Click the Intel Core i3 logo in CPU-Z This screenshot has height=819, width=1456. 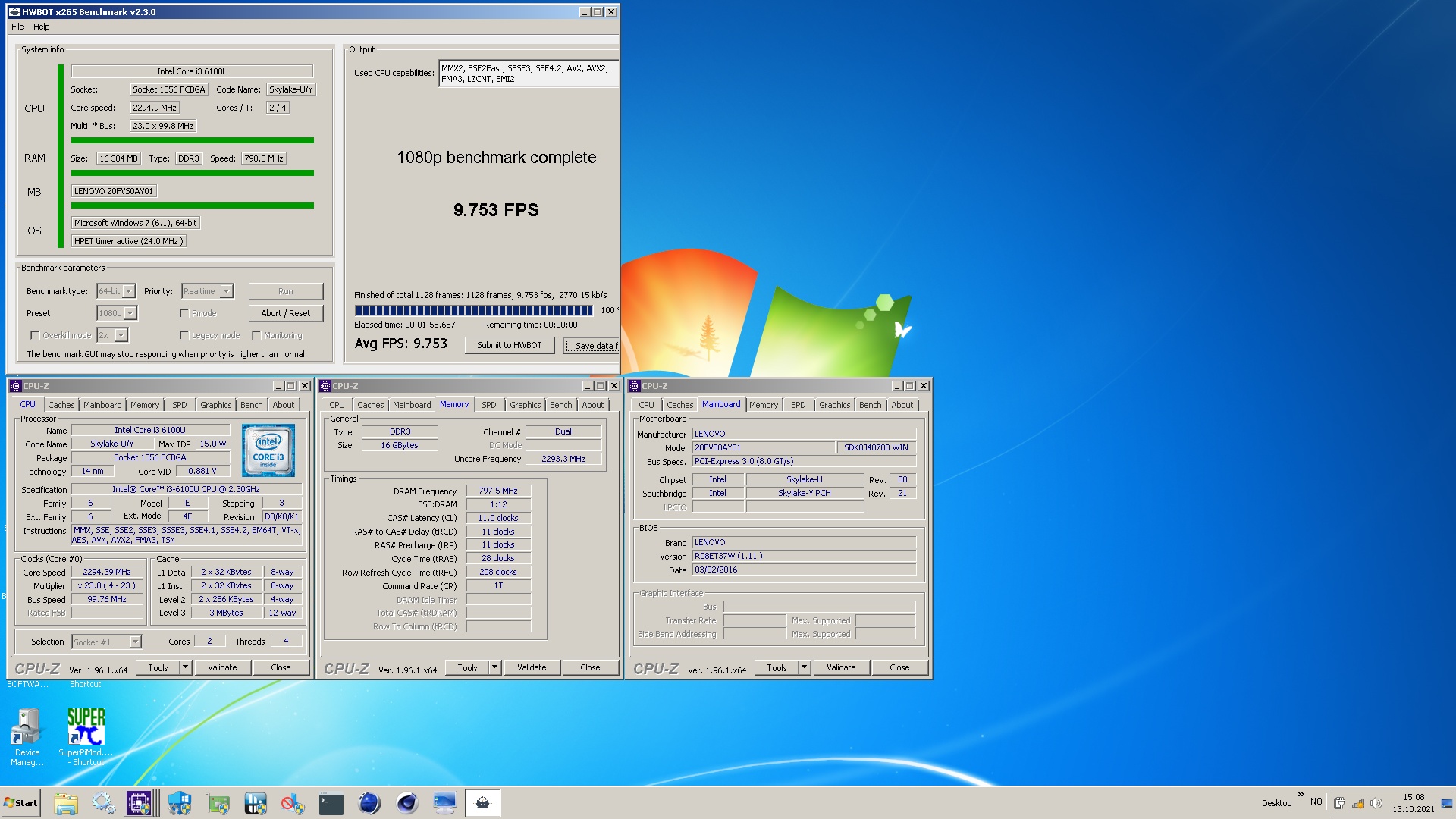[268, 450]
